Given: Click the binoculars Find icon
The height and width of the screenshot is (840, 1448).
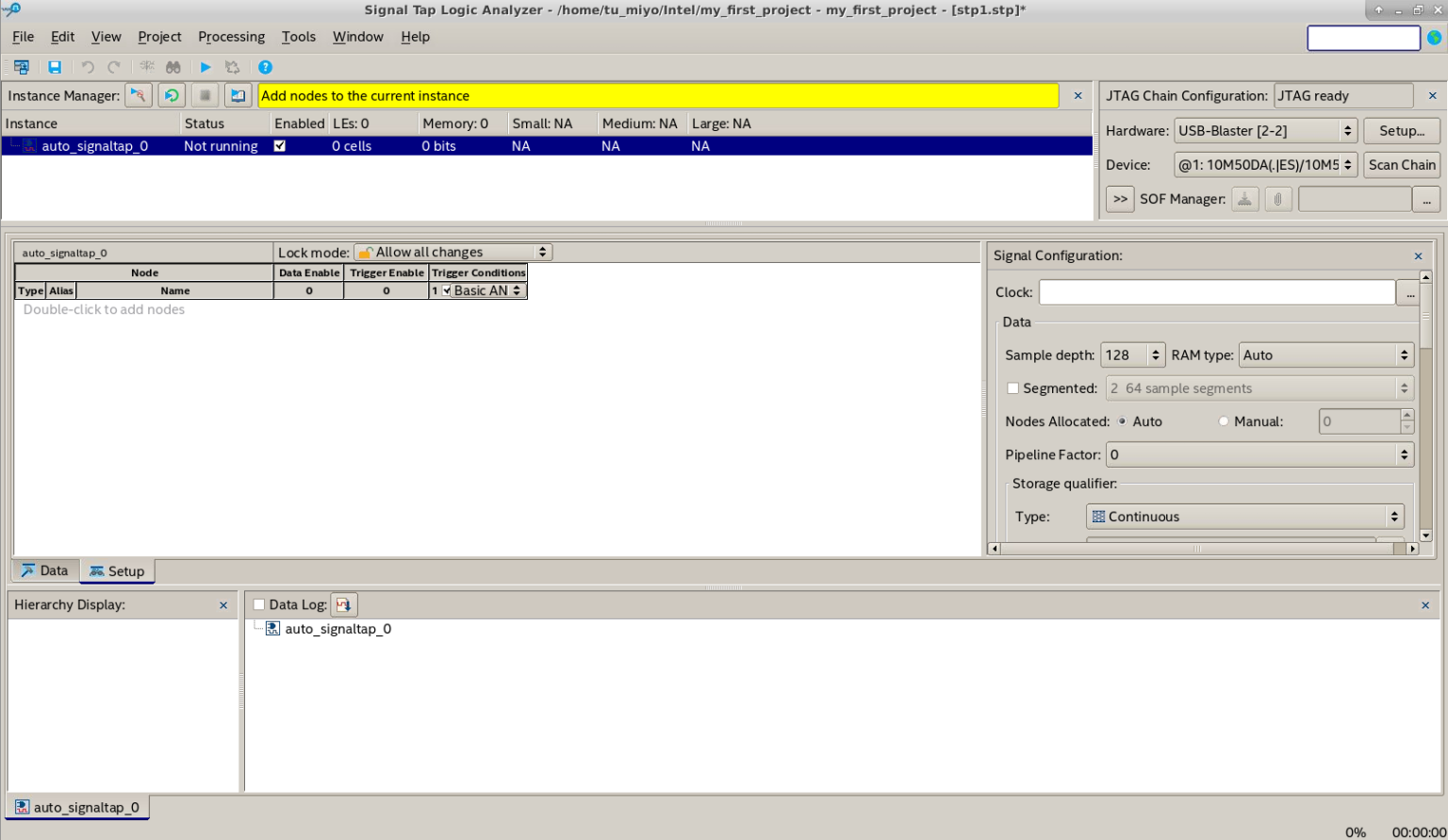Looking at the screenshot, I should point(173,68).
